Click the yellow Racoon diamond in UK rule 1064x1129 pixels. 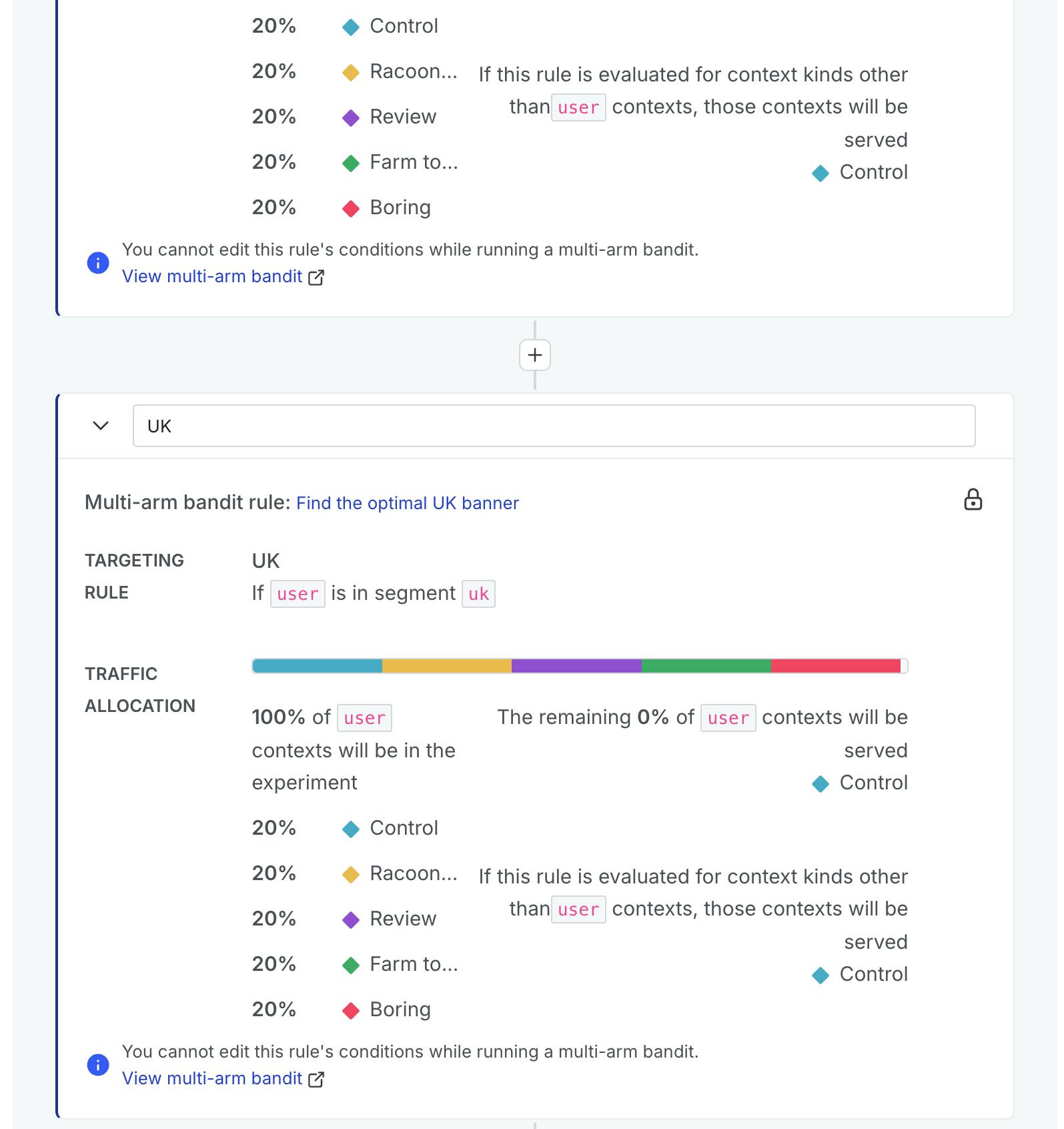click(351, 874)
